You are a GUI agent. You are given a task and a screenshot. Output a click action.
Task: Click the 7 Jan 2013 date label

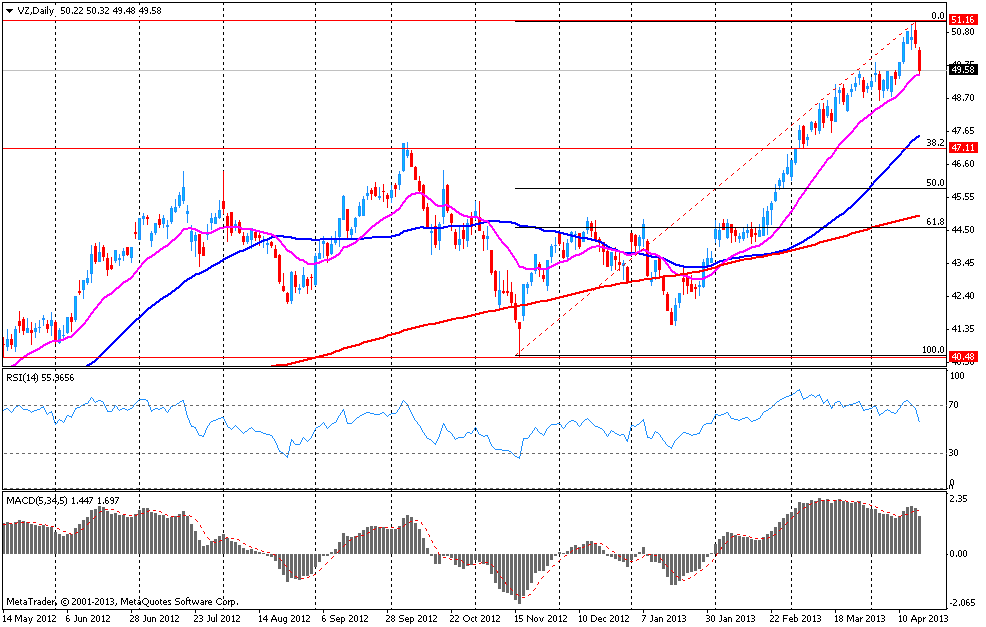(664, 618)
